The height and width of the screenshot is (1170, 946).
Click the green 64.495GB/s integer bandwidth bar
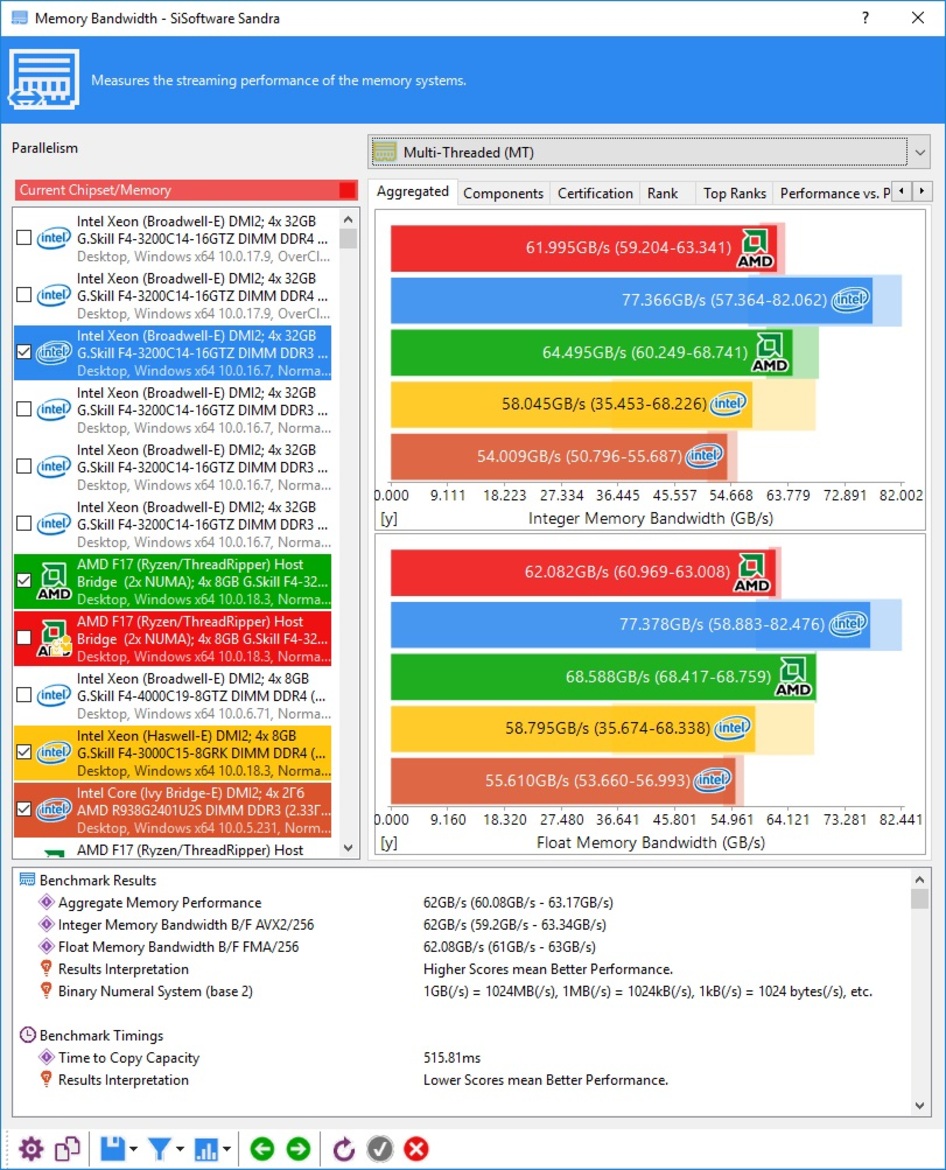pos(592,352)
